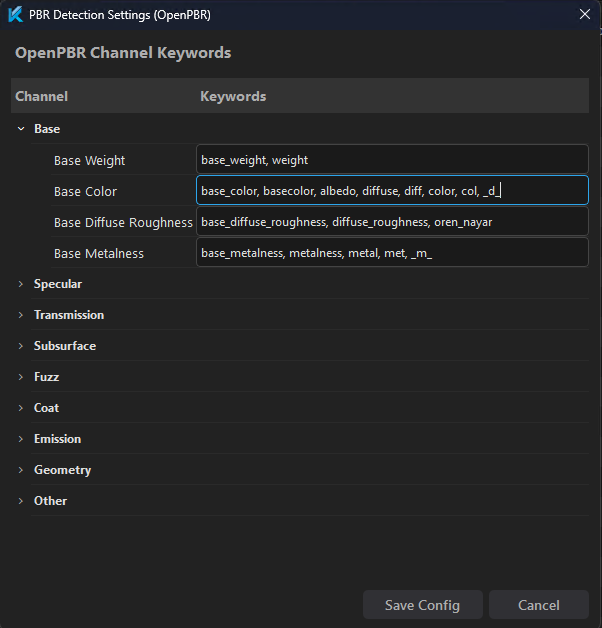This screenshot has height=628, width=602.
Task: Click the Channel column header
Action: click(42, 97)
